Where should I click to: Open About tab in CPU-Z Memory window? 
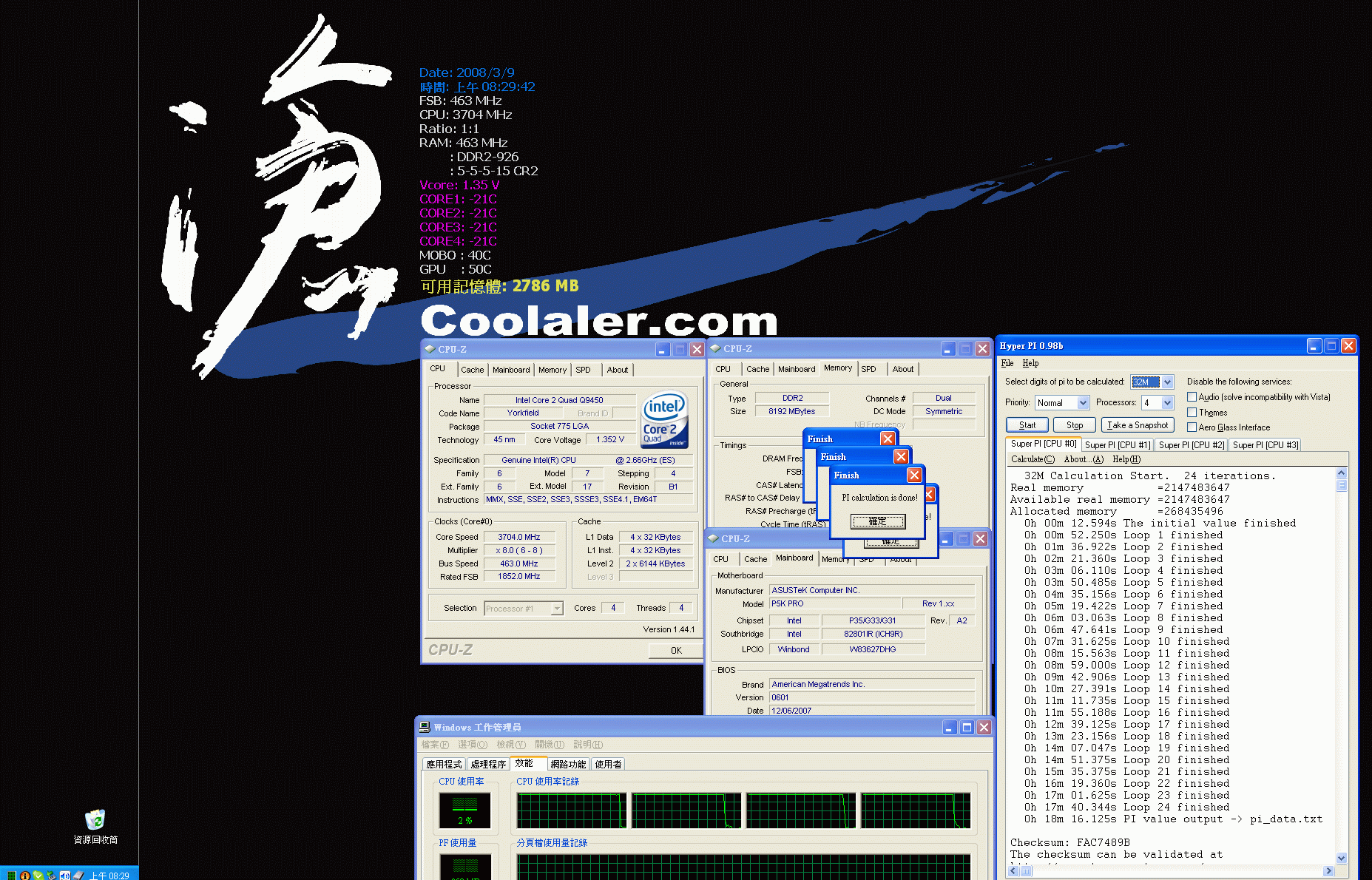coord(902,369)
